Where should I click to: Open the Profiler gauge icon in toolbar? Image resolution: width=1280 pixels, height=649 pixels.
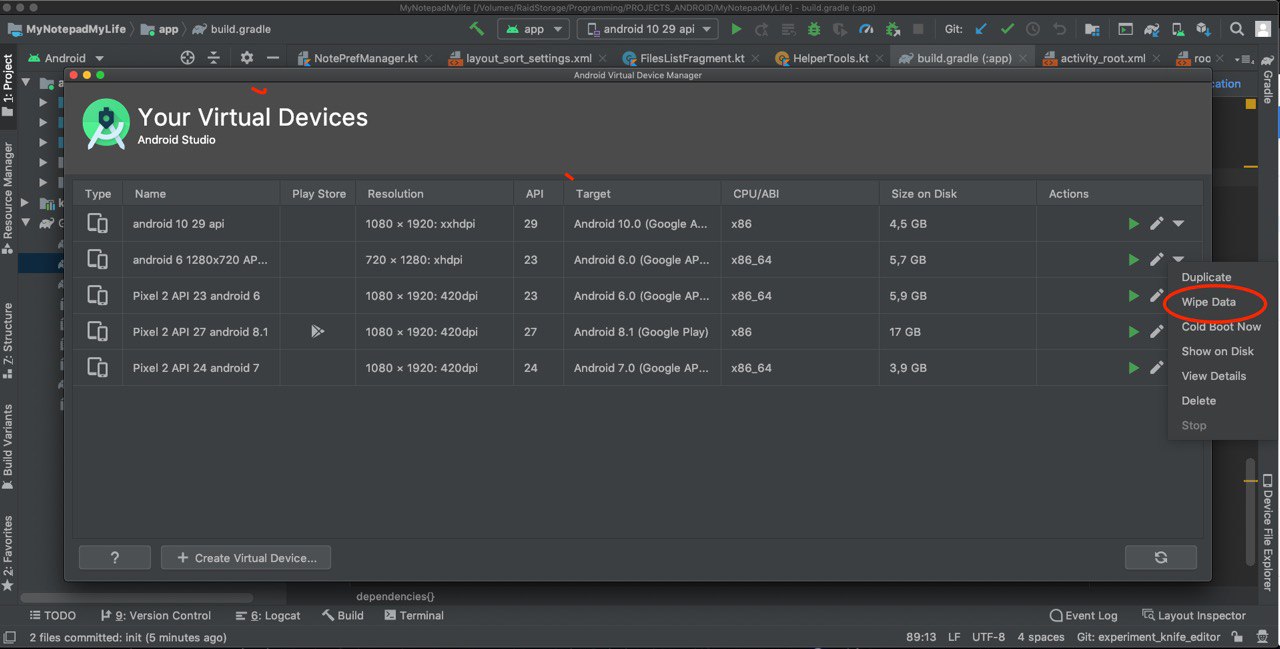point(866,29)
